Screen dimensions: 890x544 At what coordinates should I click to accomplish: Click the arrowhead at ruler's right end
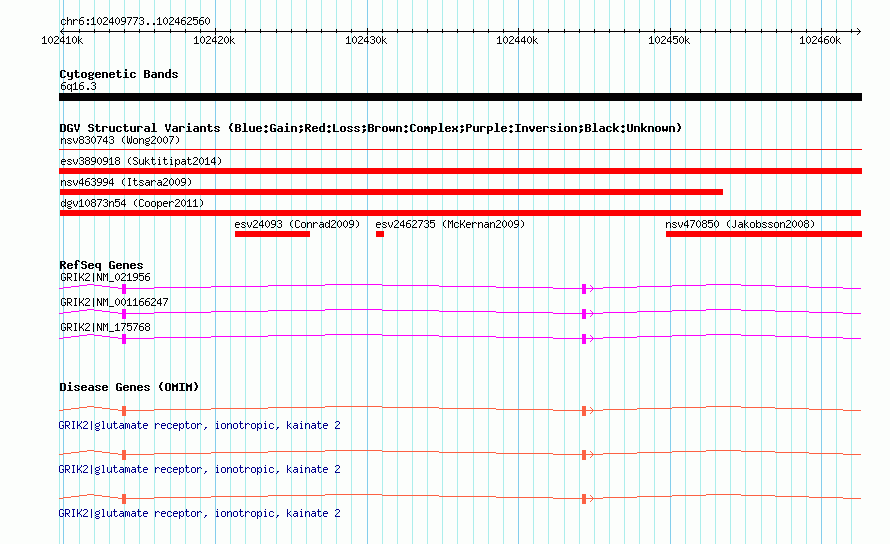click(x=858, y=31)
